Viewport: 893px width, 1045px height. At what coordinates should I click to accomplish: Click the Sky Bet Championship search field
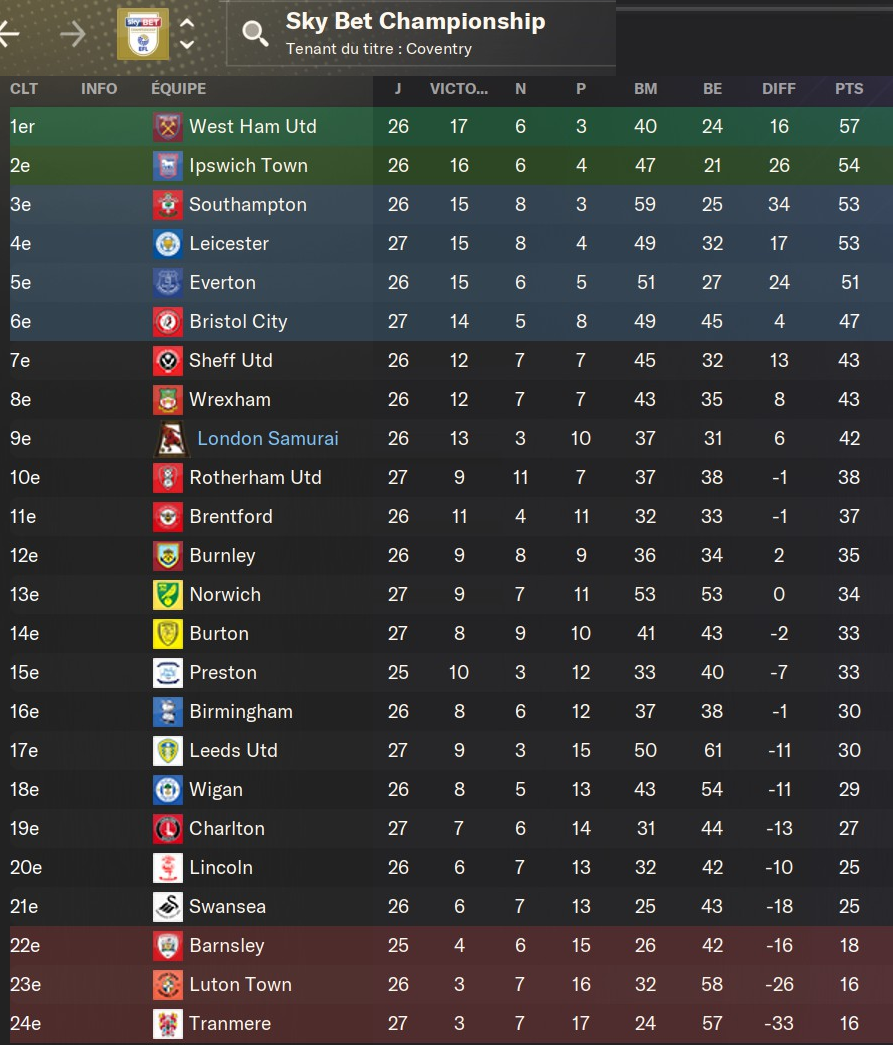coord(420,33)
